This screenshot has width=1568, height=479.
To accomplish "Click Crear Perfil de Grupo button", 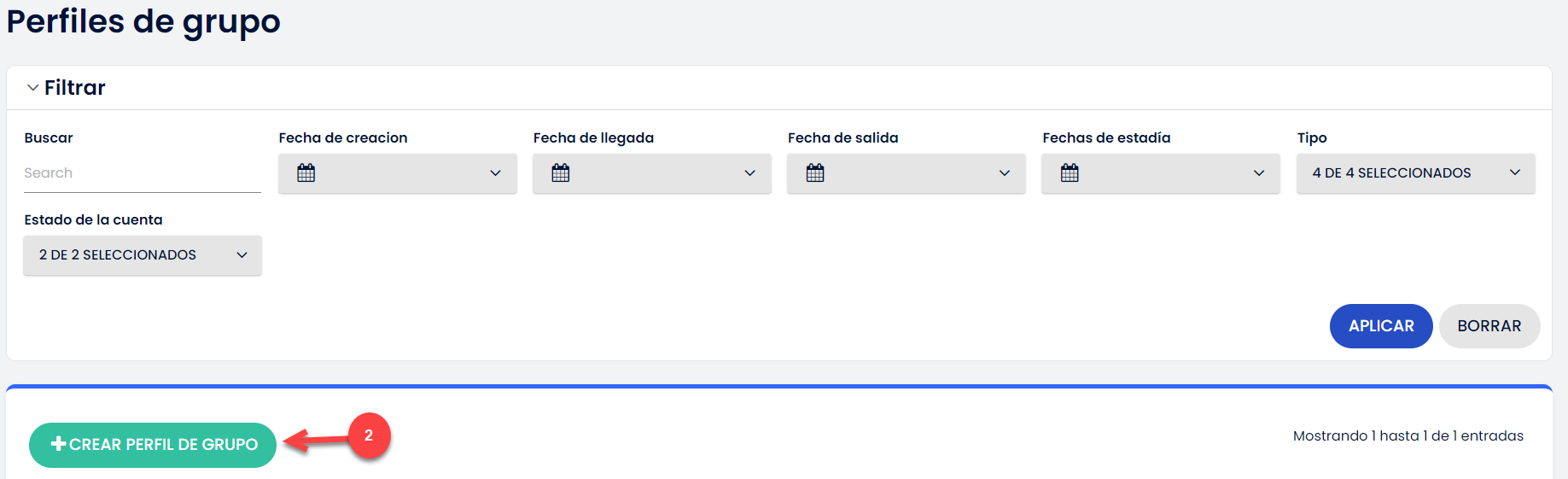I will click(x=153, y=445).
